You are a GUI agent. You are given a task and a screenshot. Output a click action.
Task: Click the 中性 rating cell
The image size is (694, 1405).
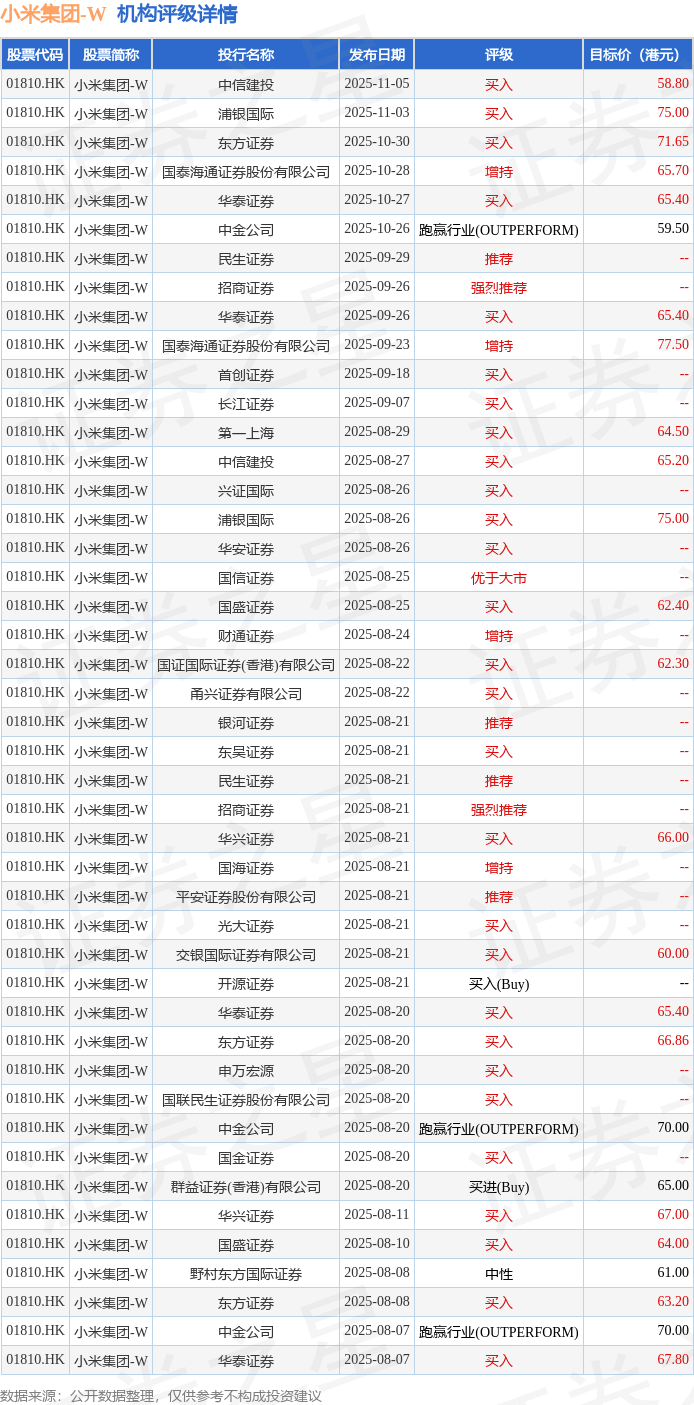point(498,1274)
